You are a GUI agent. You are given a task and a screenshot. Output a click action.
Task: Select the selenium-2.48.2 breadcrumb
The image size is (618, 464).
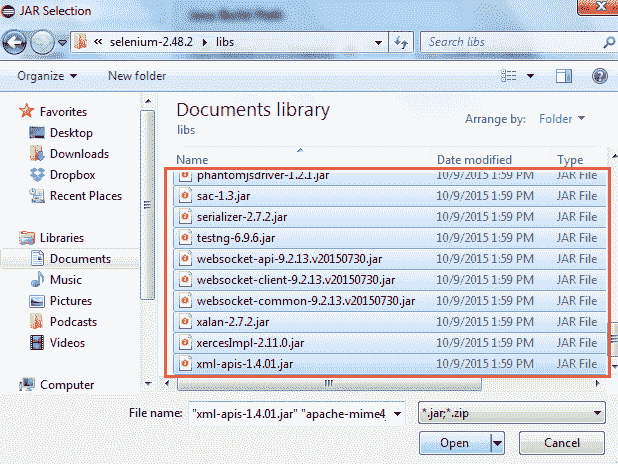click(151, 42)
